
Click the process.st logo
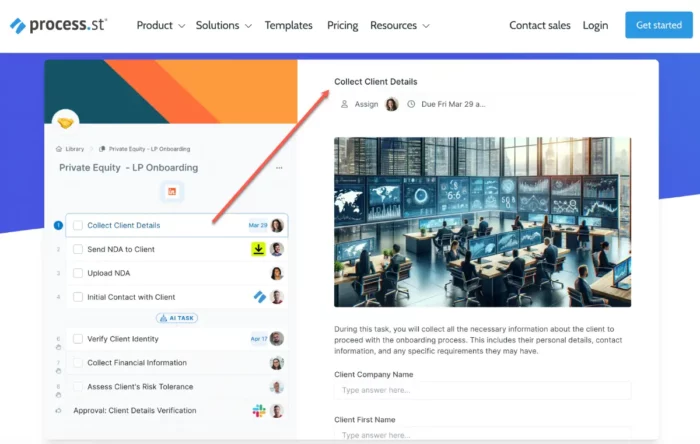58,25
